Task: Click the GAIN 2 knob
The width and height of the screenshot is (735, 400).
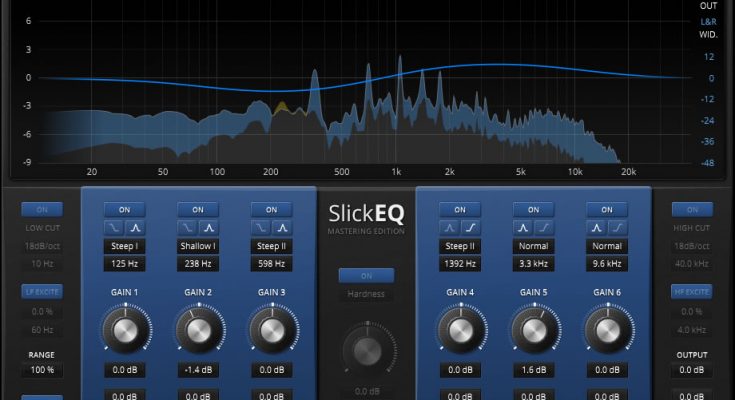Action: [x=198, y=327]
